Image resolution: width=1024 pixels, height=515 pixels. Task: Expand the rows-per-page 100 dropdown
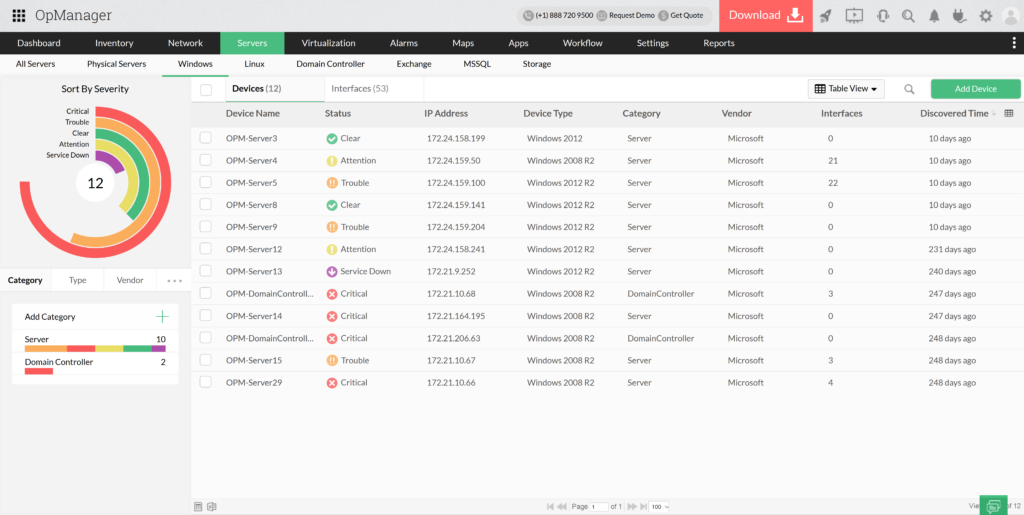point(659,507)
